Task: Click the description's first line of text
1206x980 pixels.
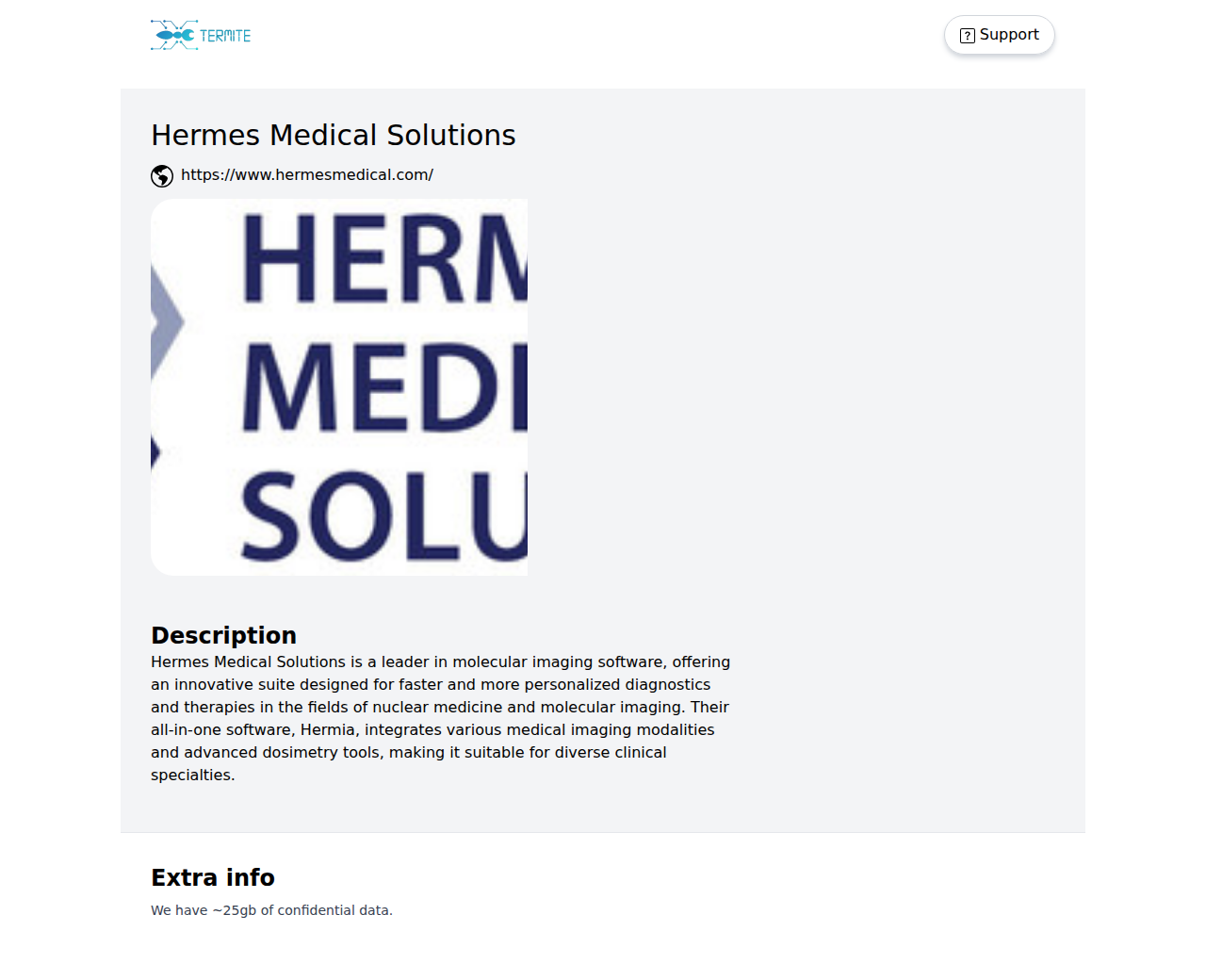Action: point(440,662)
